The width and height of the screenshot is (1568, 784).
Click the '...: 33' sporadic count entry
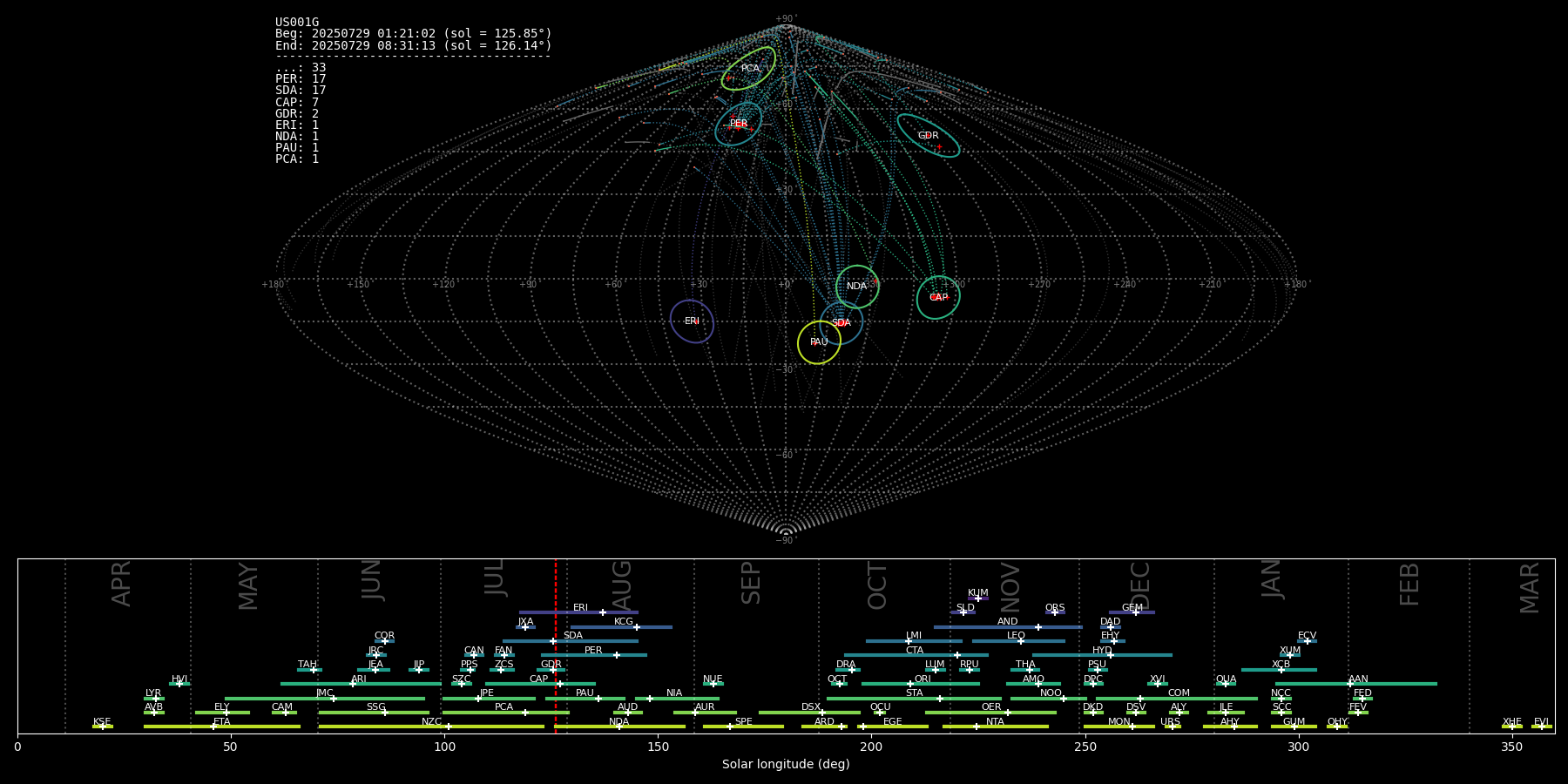click(x=301, y=68)
